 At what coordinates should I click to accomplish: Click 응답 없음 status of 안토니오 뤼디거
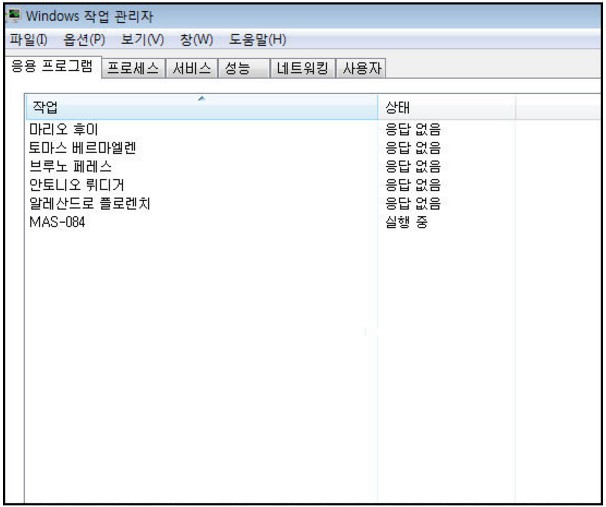point(413,185)
